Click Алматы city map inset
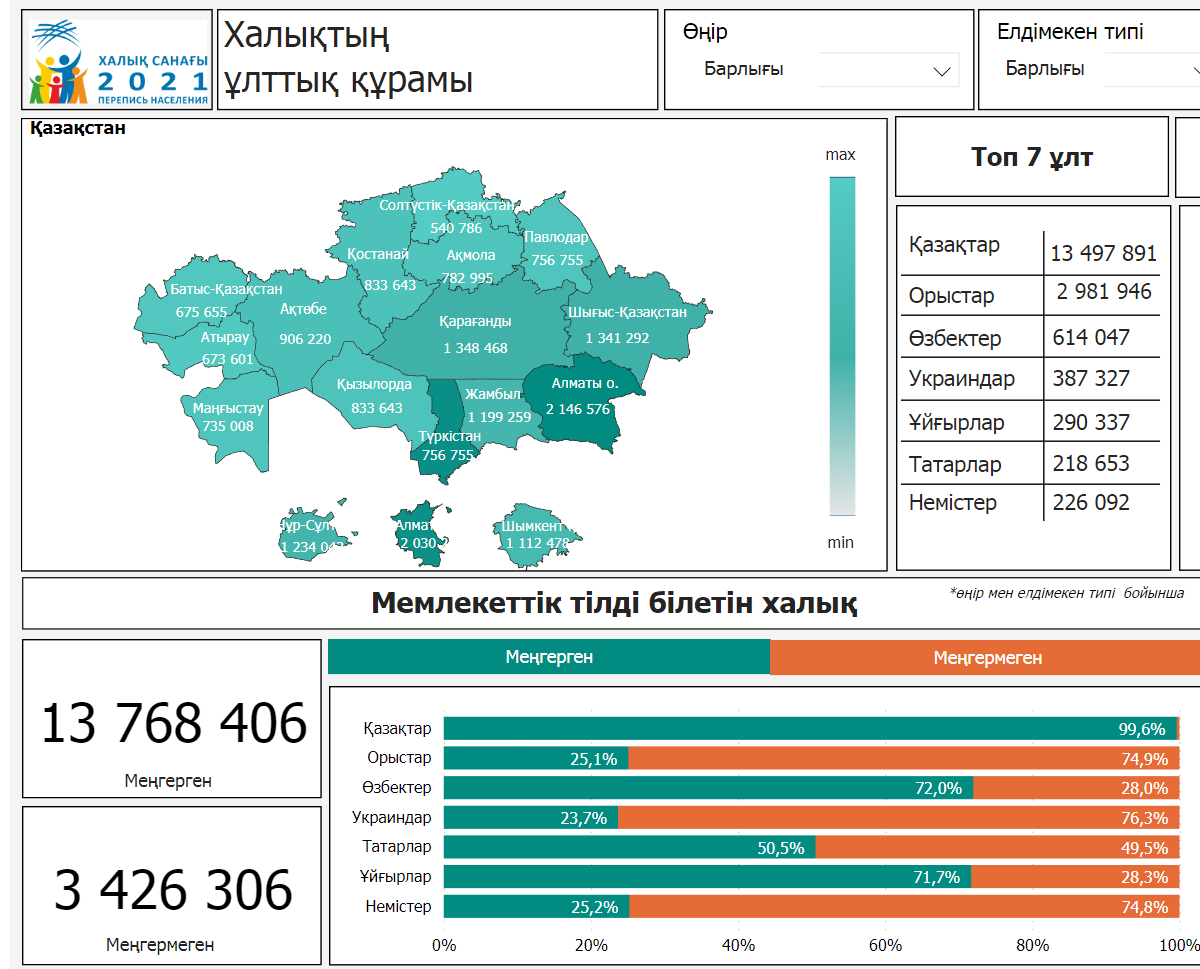The width and height of the screenshot is (1200, 969). [x=418, y=533]
